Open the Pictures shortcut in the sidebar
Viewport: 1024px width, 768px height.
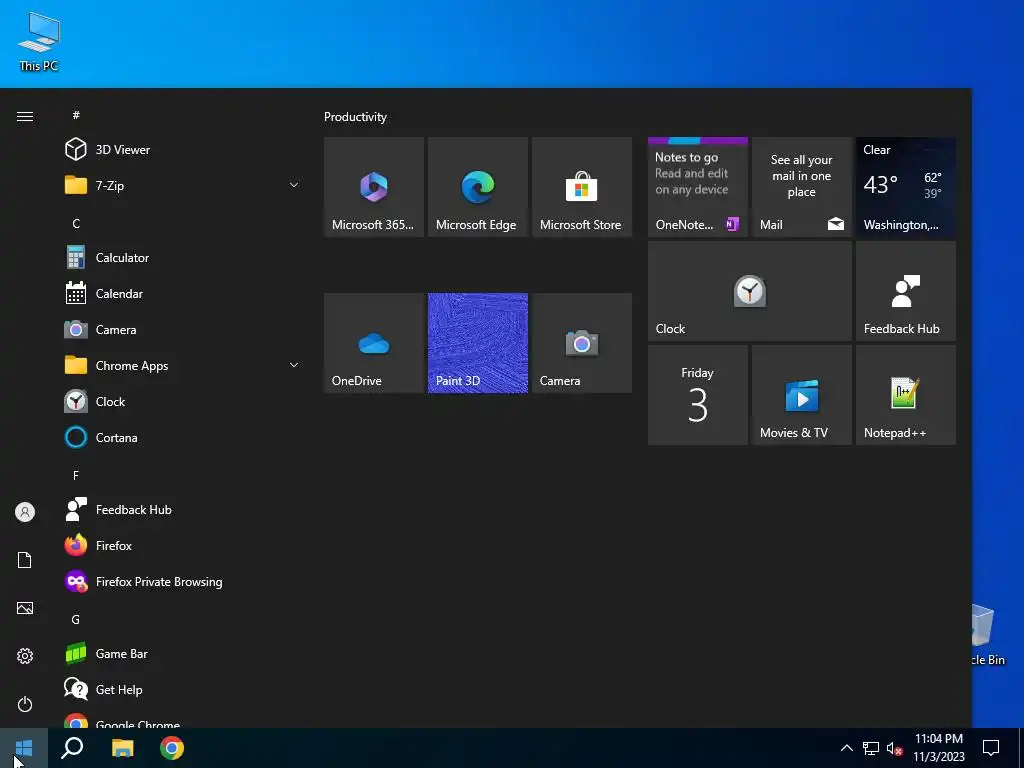tap(25, 608)
